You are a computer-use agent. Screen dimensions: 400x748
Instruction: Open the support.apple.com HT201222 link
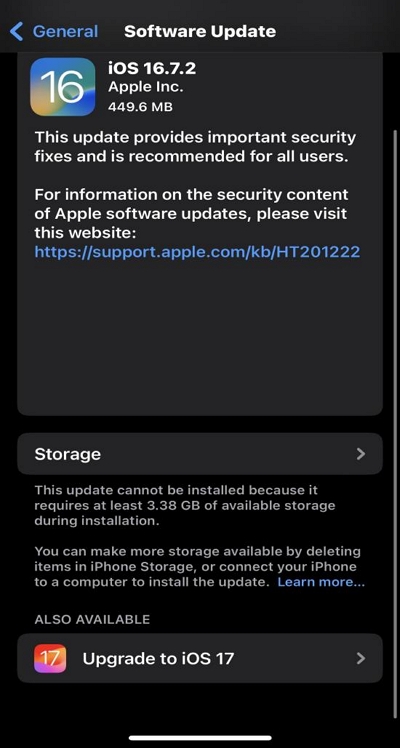[x=197, y=252]
